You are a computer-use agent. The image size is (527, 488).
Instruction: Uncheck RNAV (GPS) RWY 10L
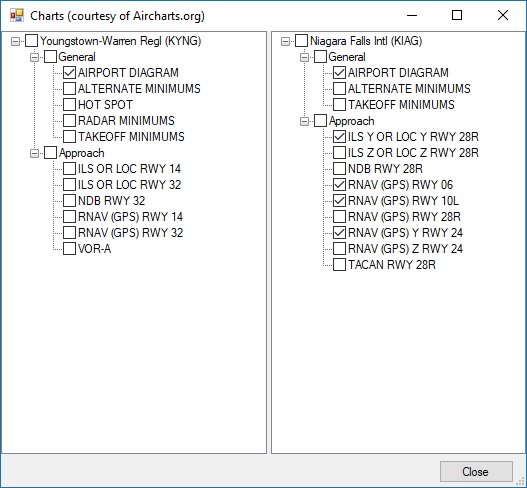click(339, 201)
